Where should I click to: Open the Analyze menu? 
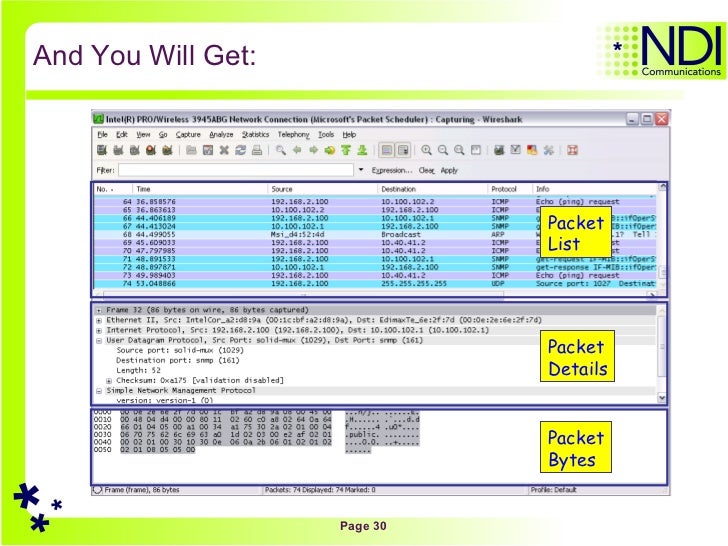tap(221, 135)
